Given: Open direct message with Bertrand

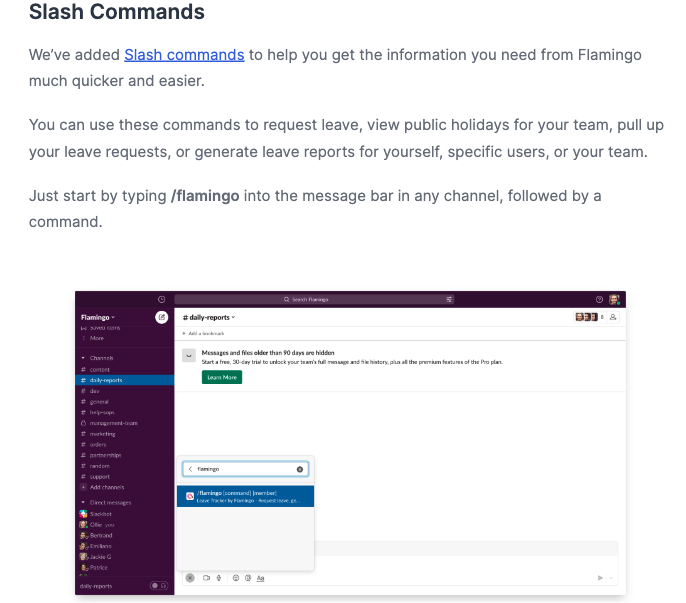Looking at the screenshot, I should click(x=100, y=535).
